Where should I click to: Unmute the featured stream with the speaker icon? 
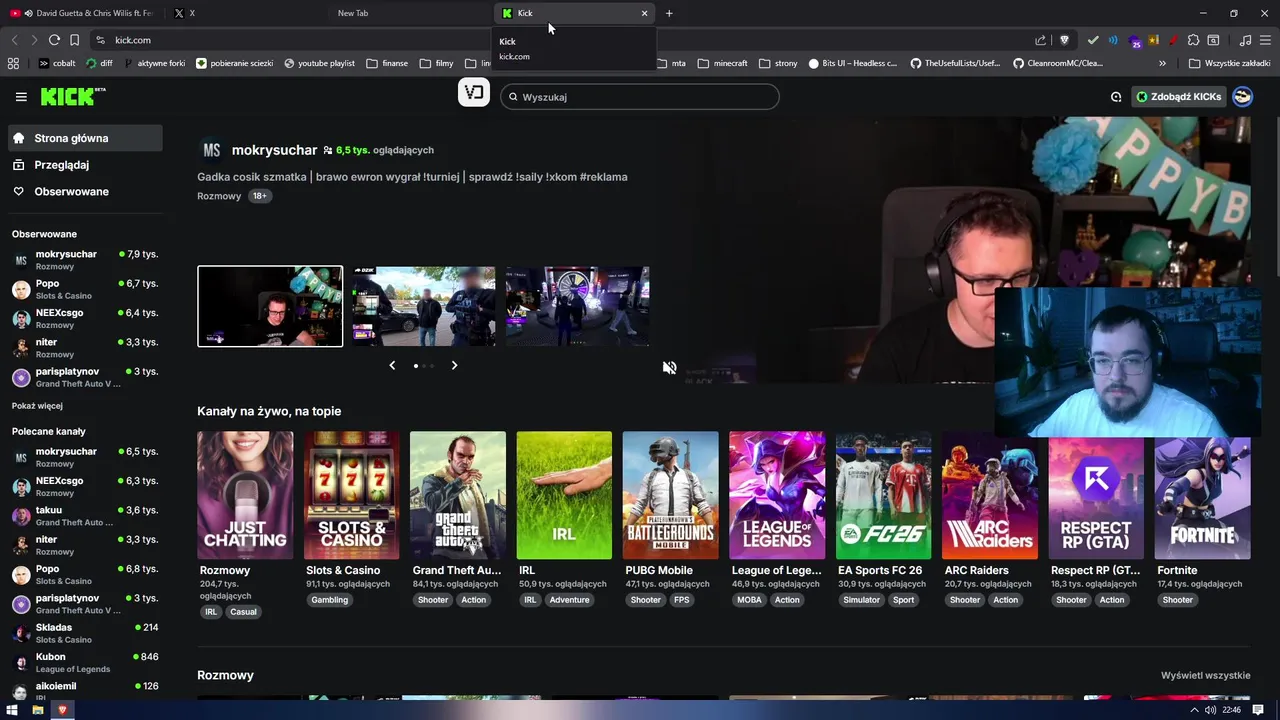[669, 367]
